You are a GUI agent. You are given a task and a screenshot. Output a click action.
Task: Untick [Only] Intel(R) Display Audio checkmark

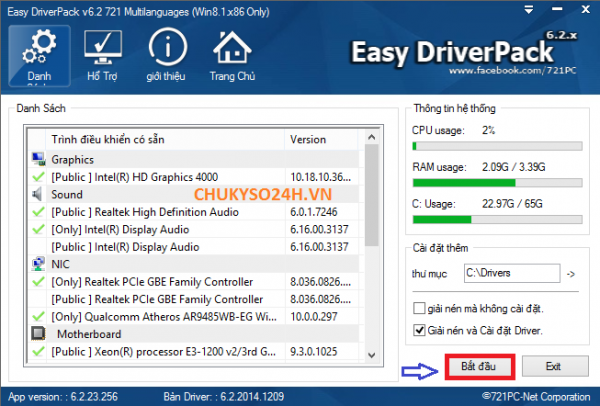tap(38, 229)
